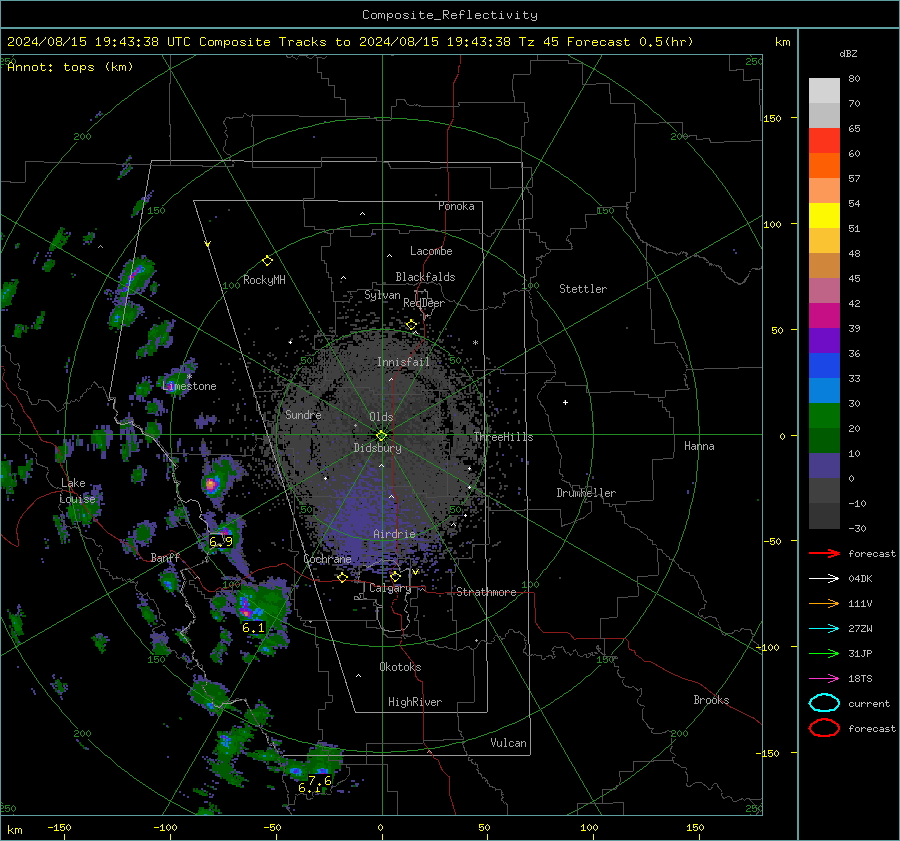Pick the red 60–65 dBZ swatch
The image size is (900, 841).
click(x=824, y=141)
